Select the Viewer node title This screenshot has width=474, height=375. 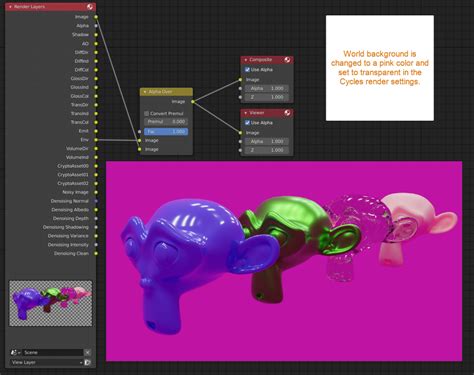point(257,113)
